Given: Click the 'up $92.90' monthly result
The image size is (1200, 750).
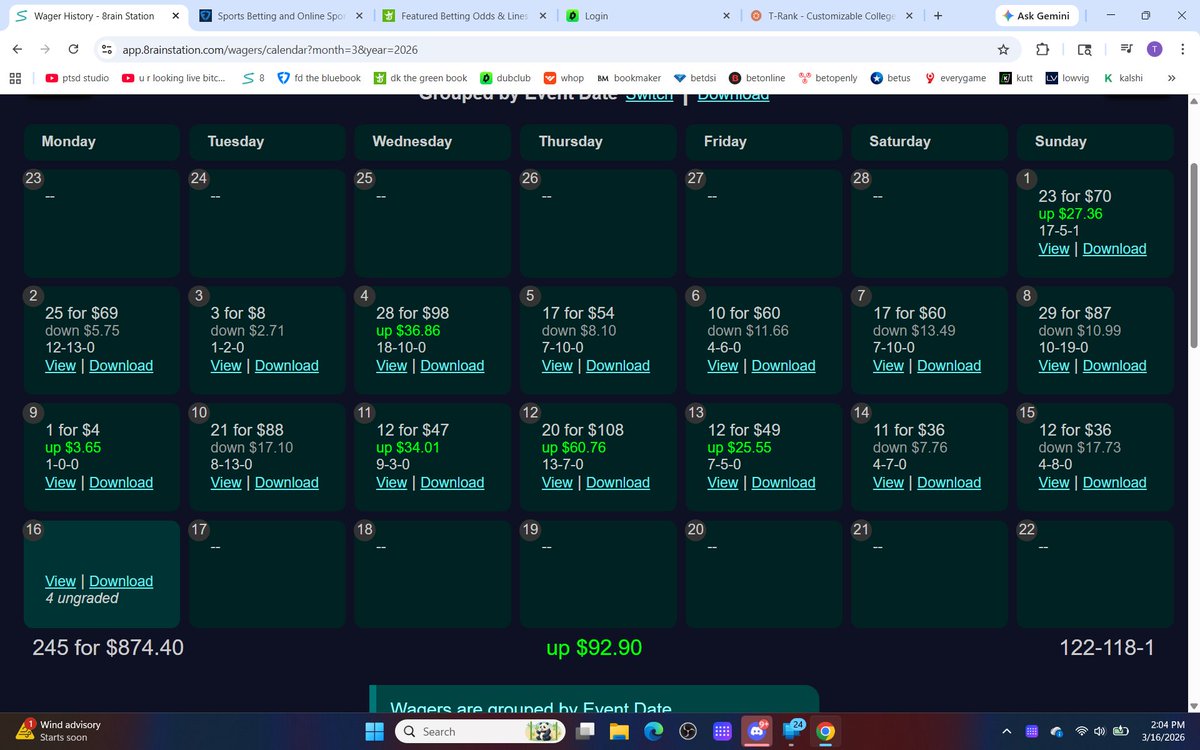Looking at the screenshot, I should coord(594,648).
